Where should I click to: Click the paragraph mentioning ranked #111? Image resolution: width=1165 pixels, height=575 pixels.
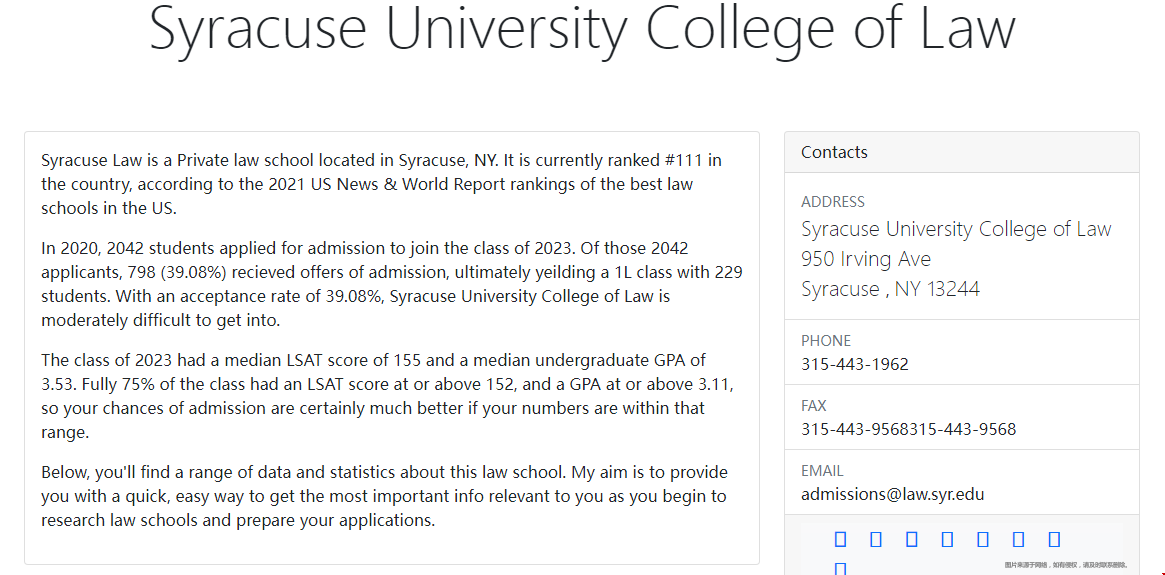381,184
